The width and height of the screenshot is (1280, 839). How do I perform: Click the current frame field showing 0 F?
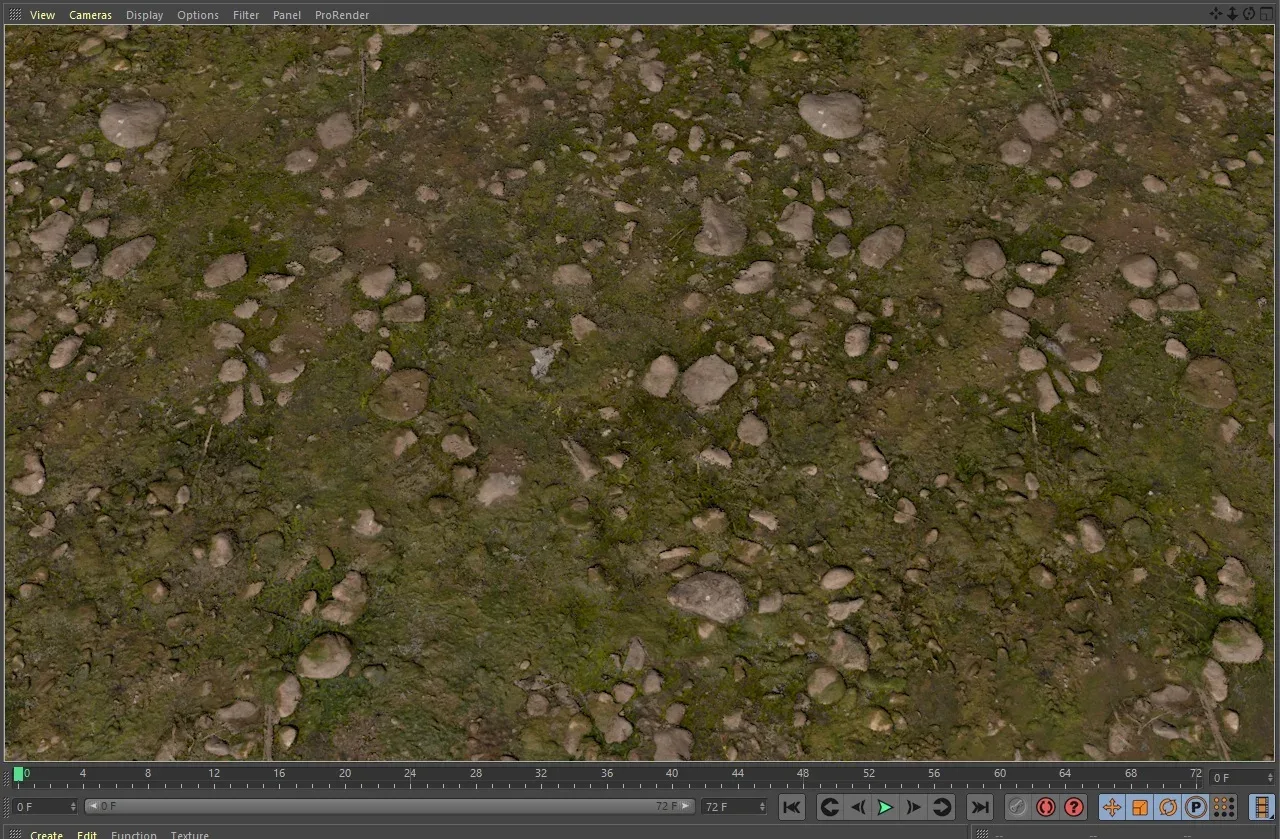1241,777
